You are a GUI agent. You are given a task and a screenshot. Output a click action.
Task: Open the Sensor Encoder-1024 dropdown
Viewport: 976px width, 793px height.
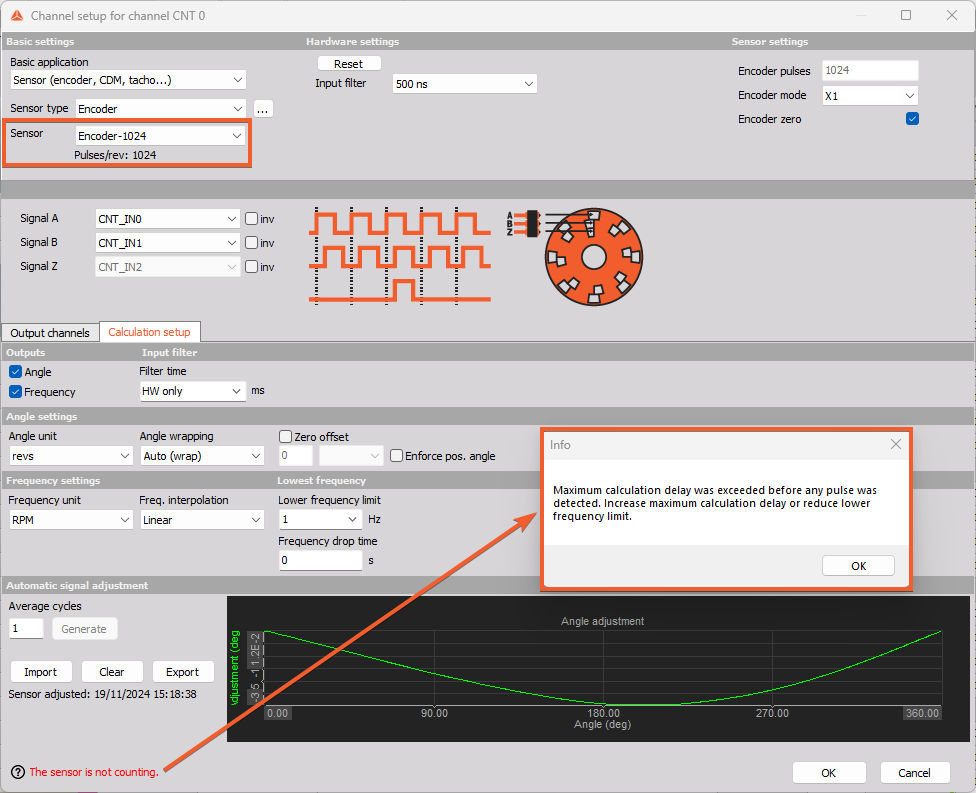[x=160, y=136]
